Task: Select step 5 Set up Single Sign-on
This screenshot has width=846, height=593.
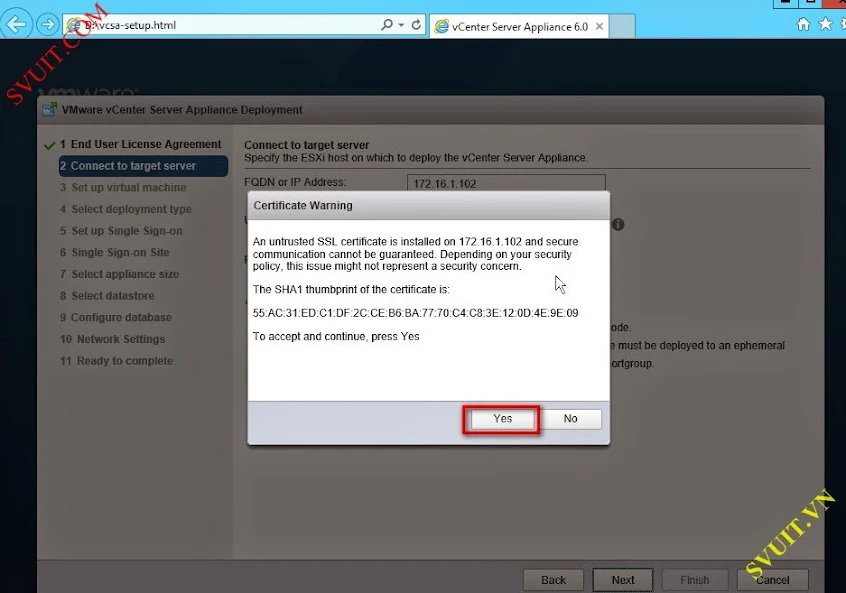Action: pos(121,231)
